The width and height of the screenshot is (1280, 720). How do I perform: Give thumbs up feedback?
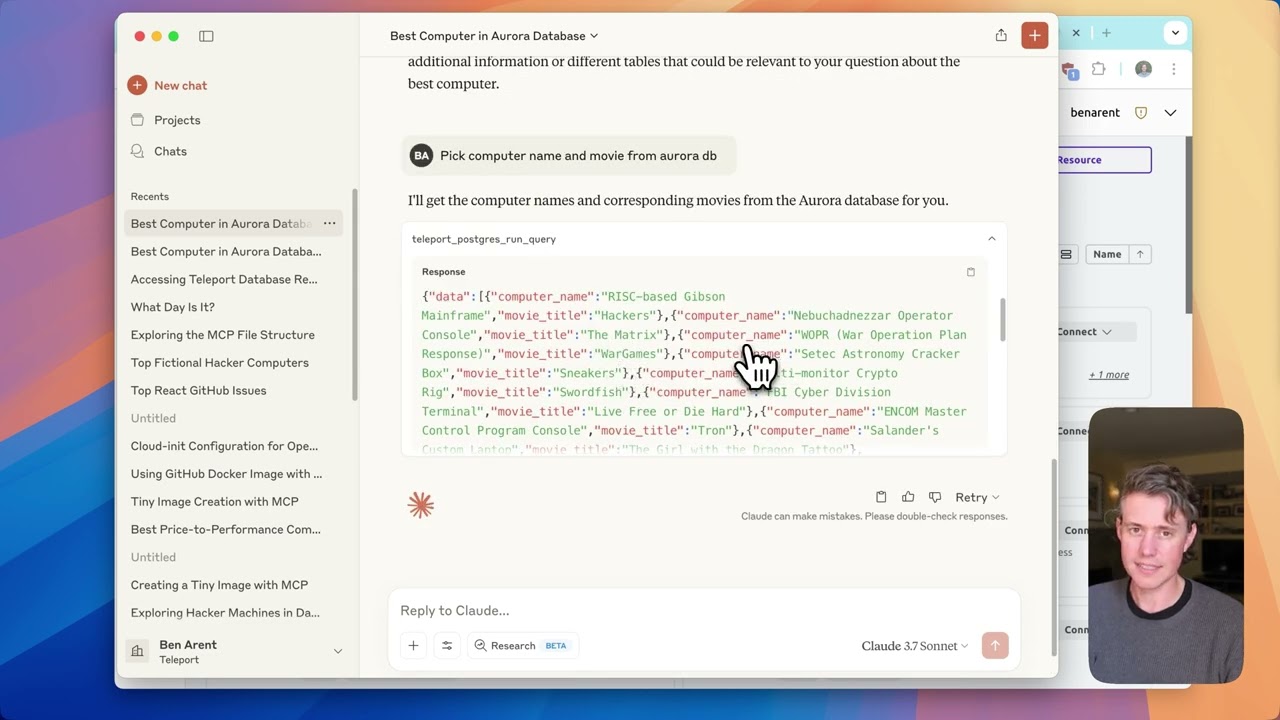tap(908, 497)
